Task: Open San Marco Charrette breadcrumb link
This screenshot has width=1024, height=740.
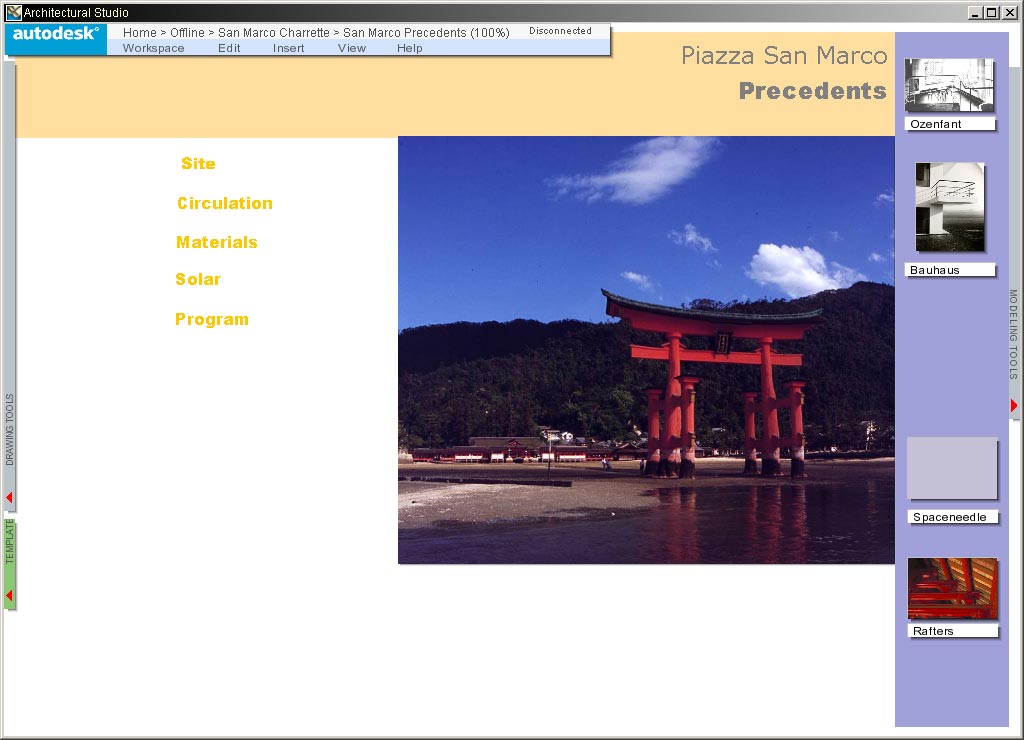Action: (x=274, y=33)
